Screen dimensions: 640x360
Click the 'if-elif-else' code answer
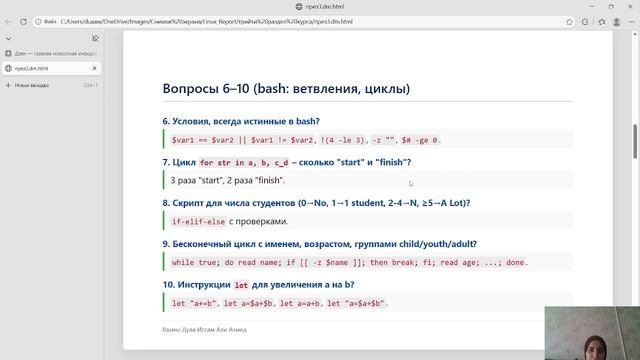(x=198, y=221)
